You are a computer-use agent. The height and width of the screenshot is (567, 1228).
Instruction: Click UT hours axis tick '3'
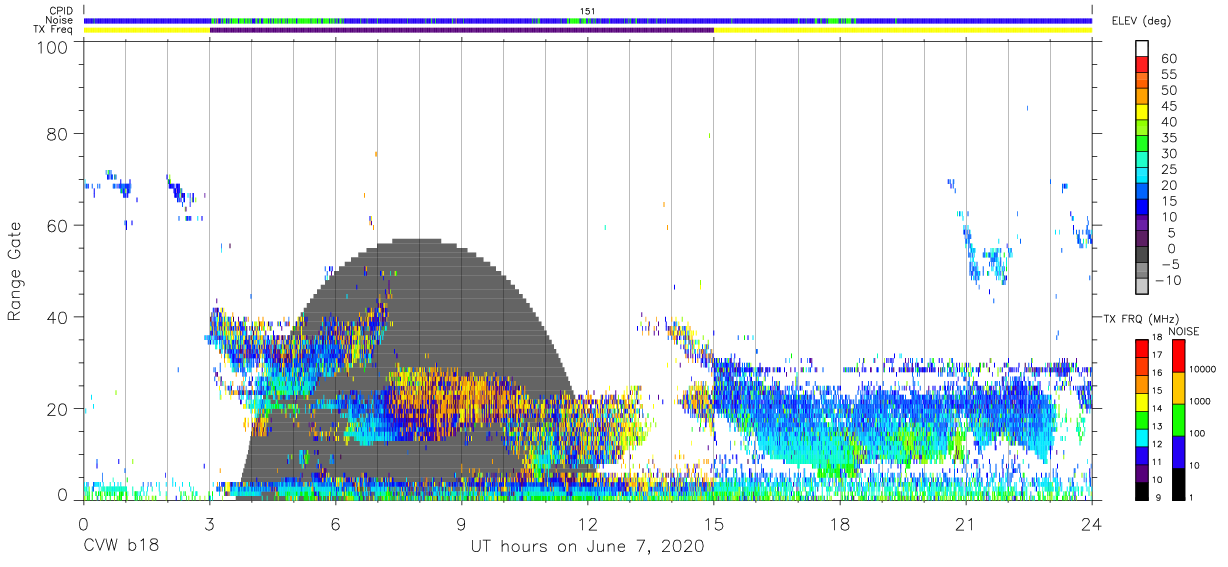(x=209, y=524)
